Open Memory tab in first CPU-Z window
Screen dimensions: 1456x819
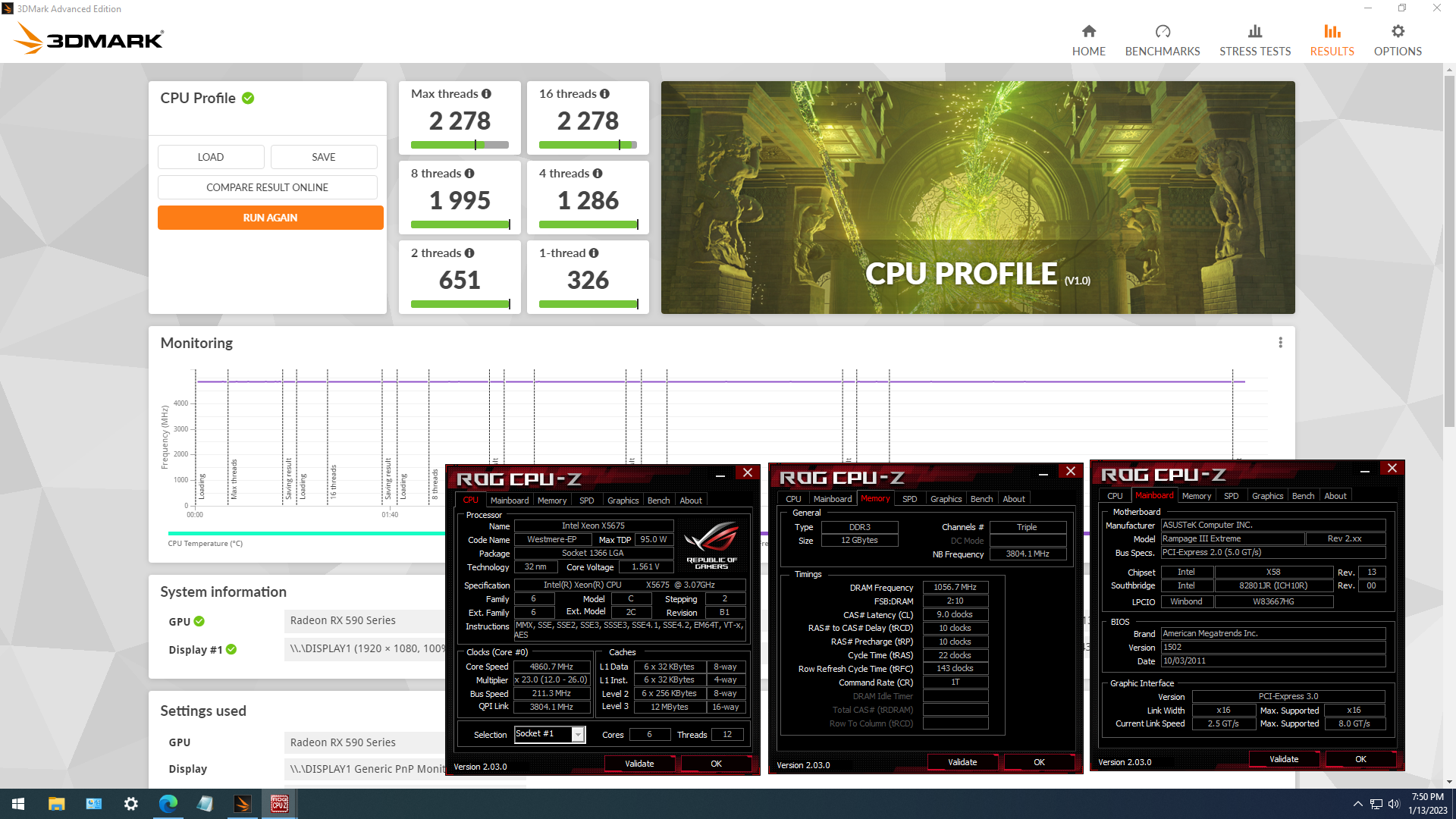551,500
